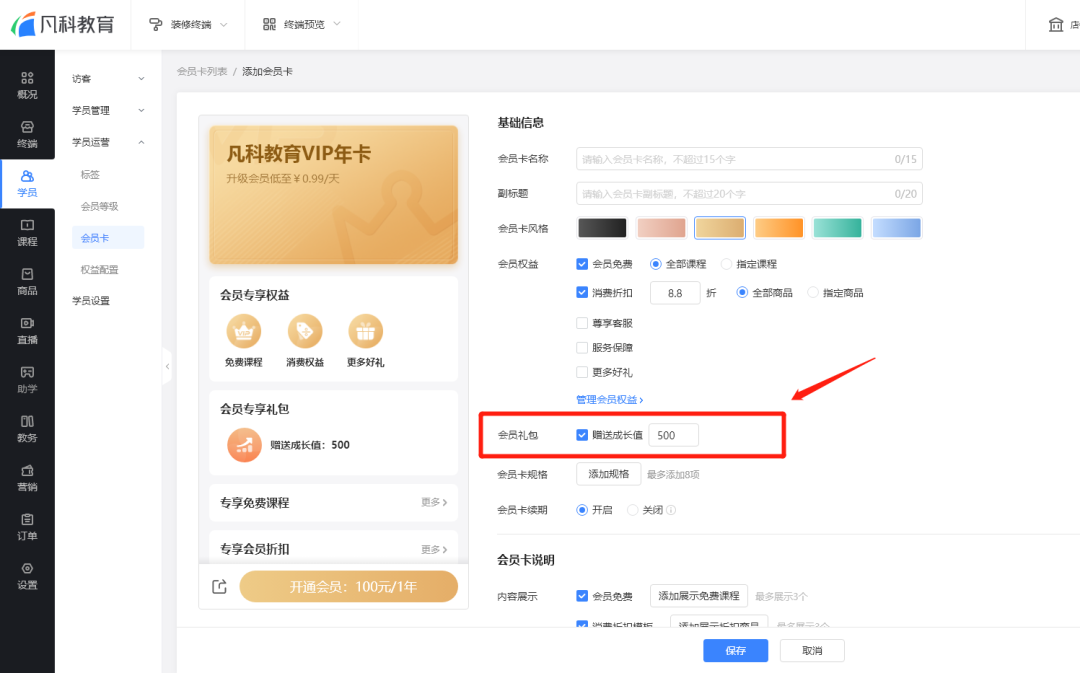This screenshot has width=1080, height=673.
Task: Open the 课程 sidebar icon
Action: (27, 233)
